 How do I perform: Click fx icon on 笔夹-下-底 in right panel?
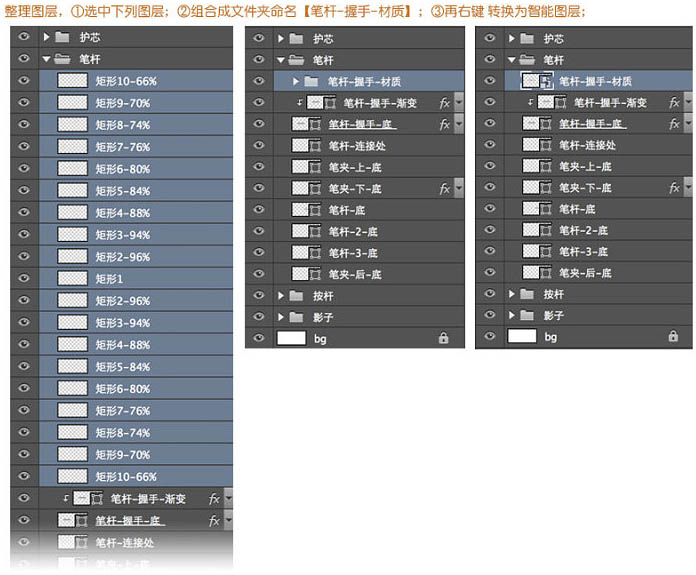[x=674, y=187]
